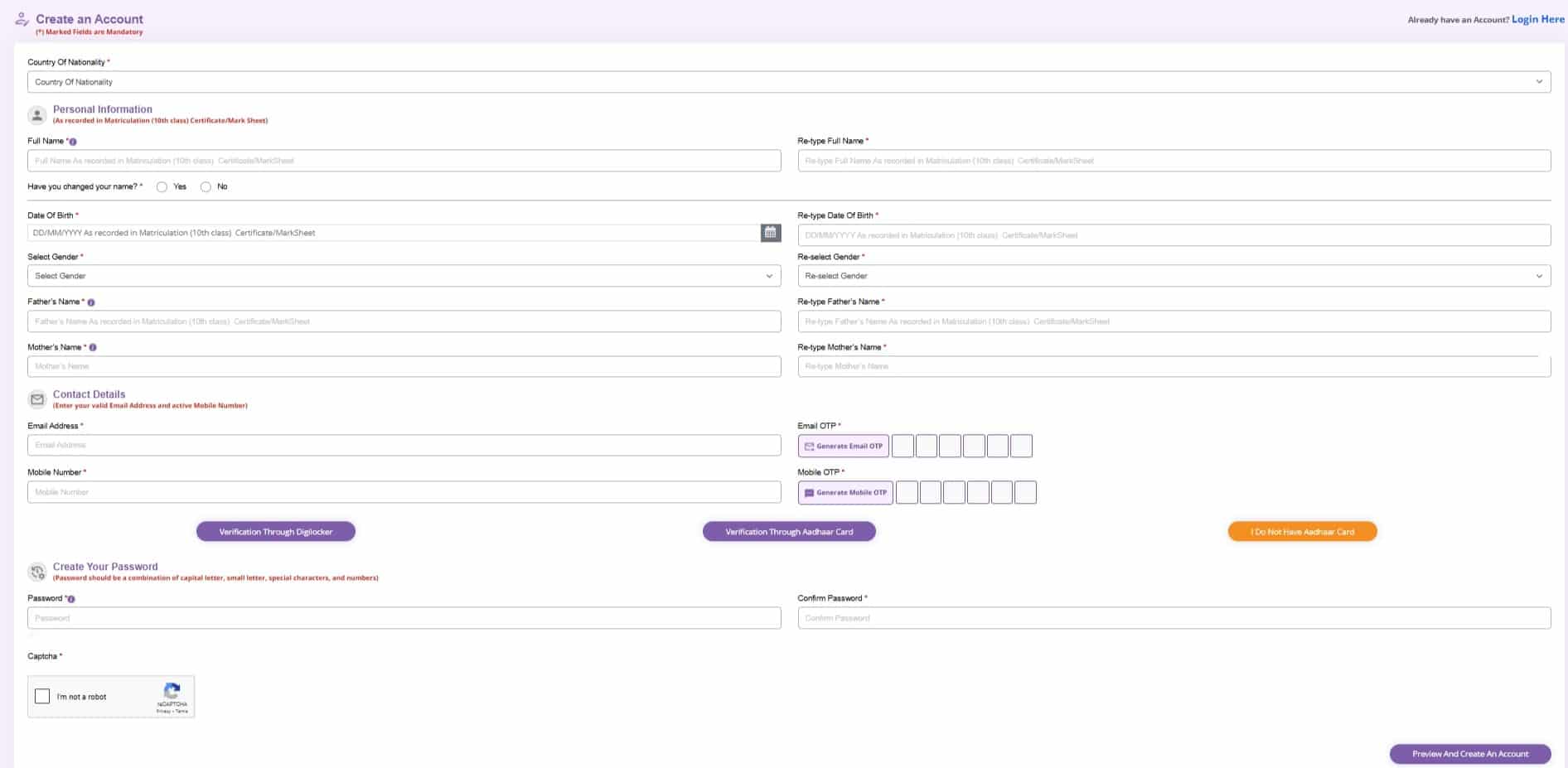
Task: Click the Contact Details envelope icon
Action: pyautogui.click(x=36, y=399)
